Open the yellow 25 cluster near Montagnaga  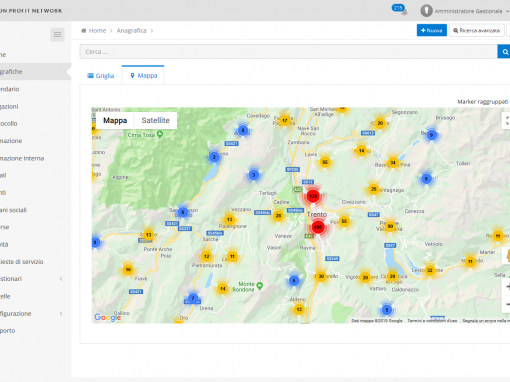[x=374, y=189]
